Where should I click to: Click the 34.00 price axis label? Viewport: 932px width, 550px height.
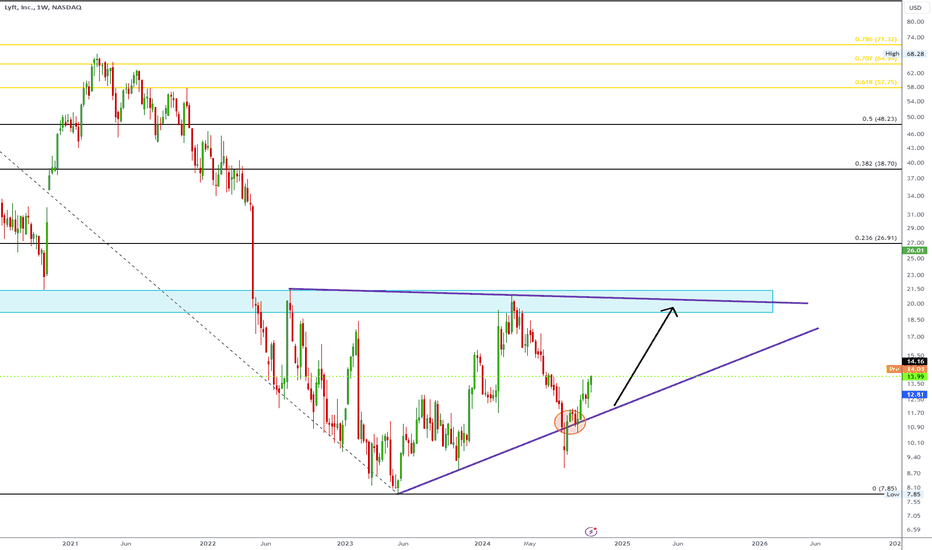(x=915, y=196)
